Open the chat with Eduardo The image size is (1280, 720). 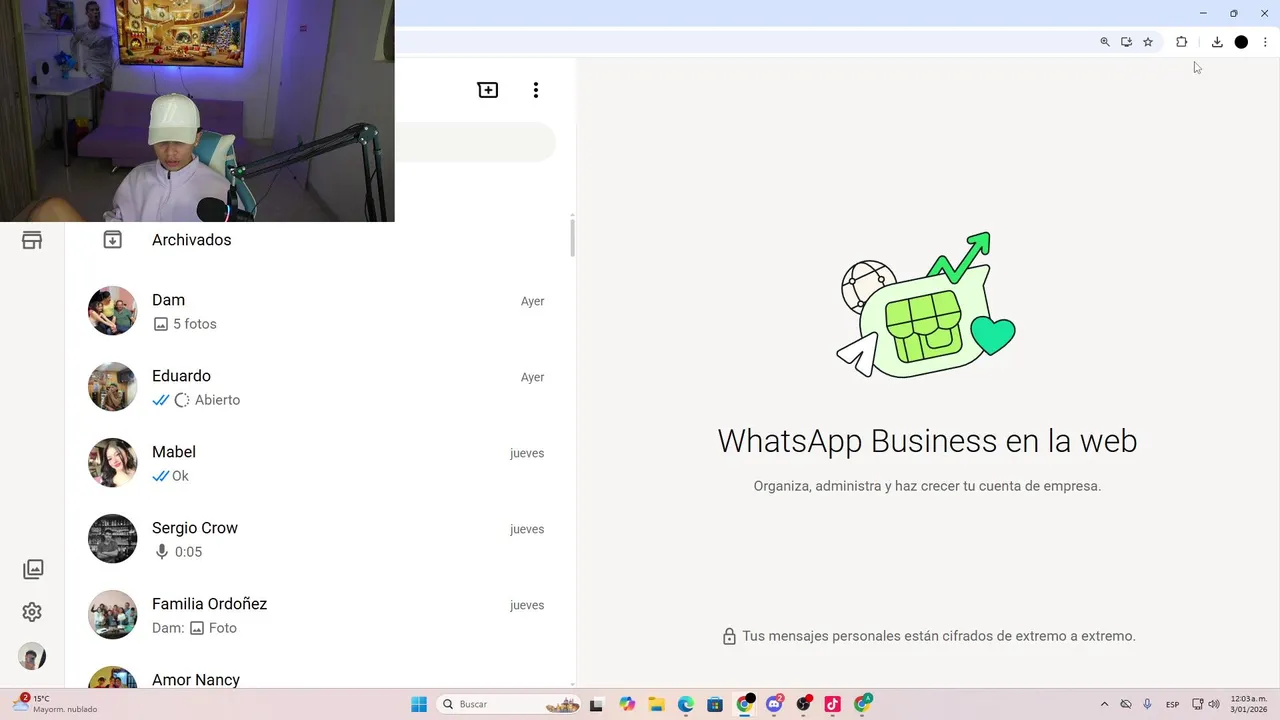[320, 387]
